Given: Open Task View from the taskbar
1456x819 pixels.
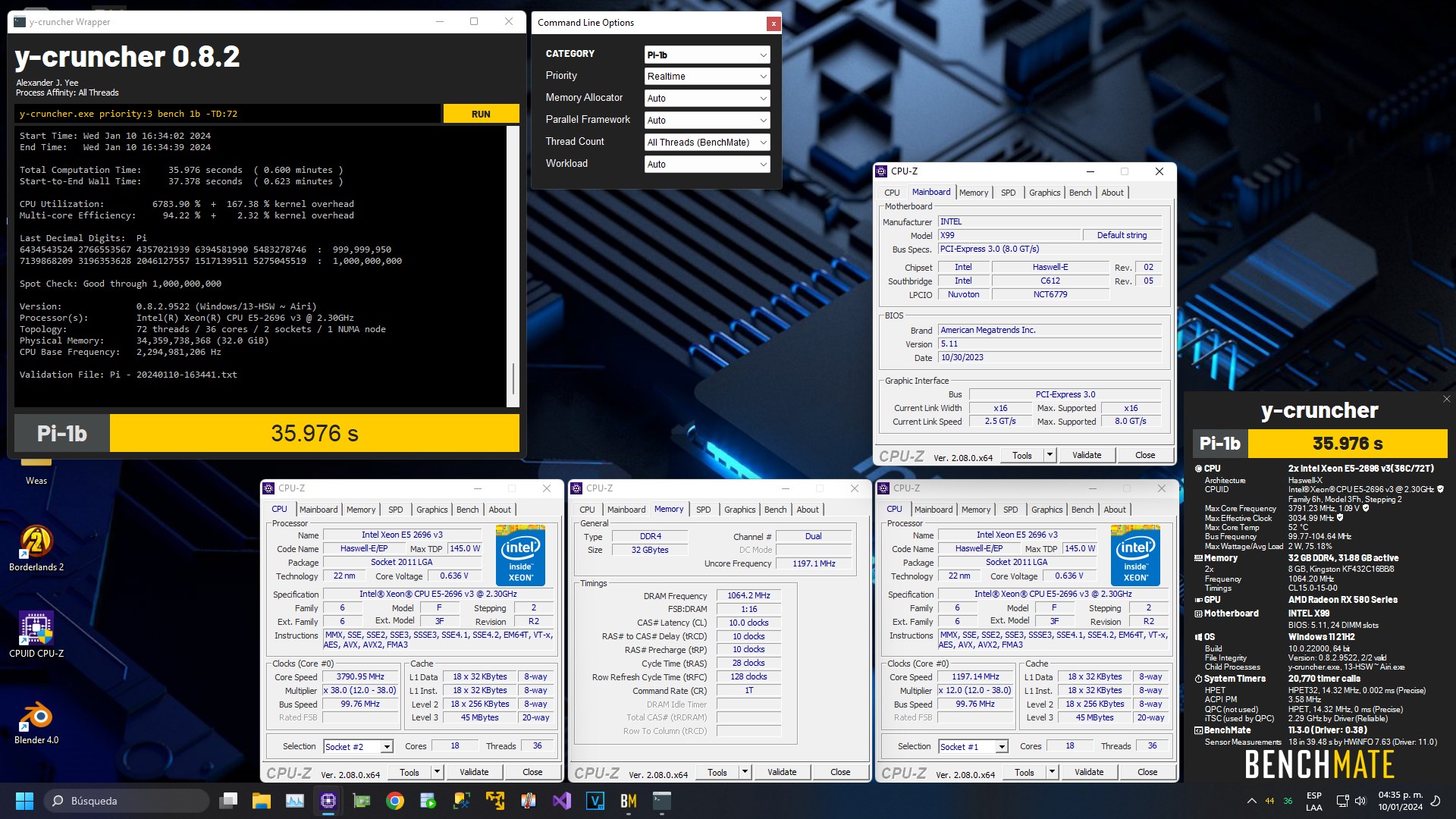Looking at the screenshot, I should pos(228,801).
